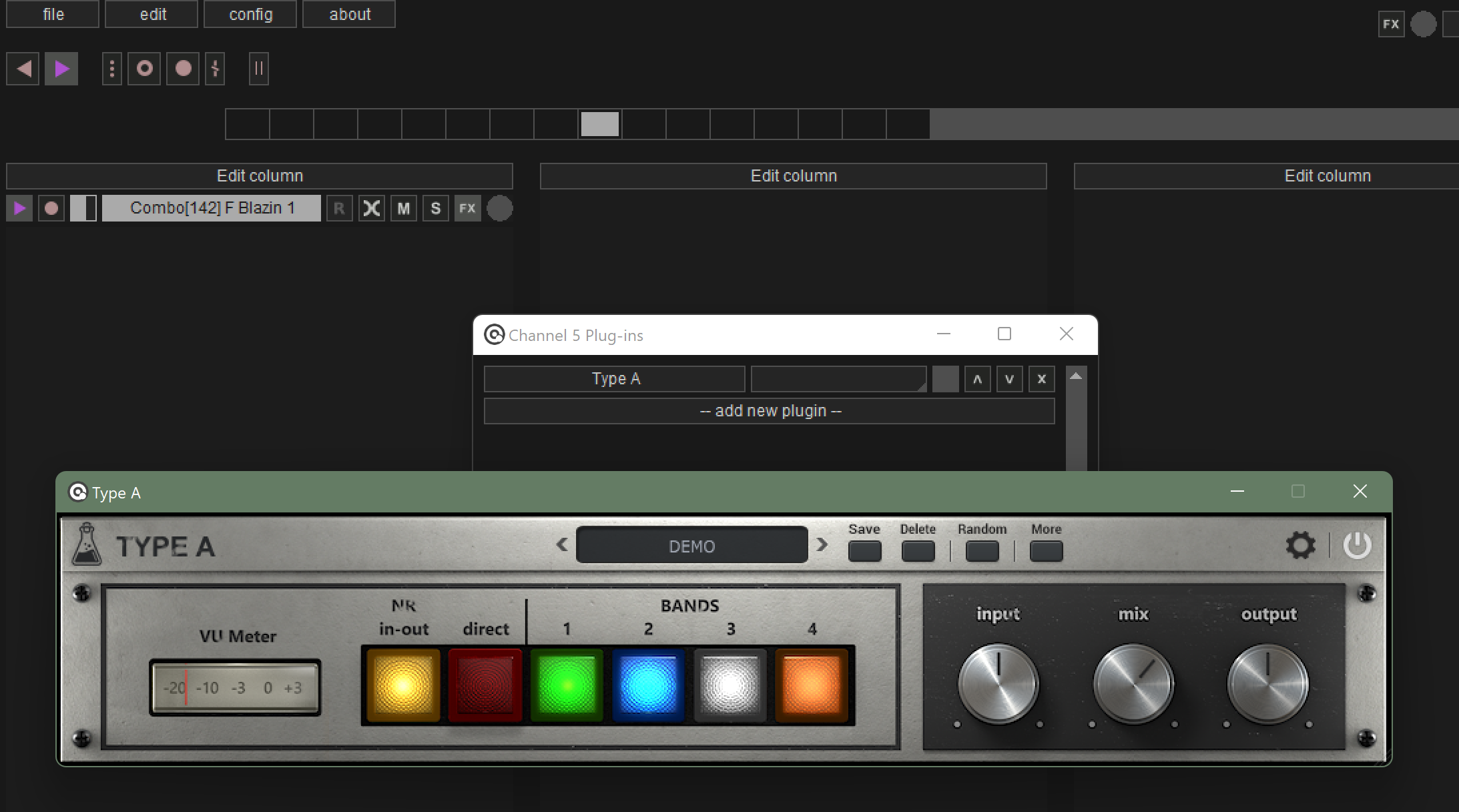This screenshot has width=1459, height=812.
Task: Click the power button on the Type A plugin
Action: tap(1358, 544)
